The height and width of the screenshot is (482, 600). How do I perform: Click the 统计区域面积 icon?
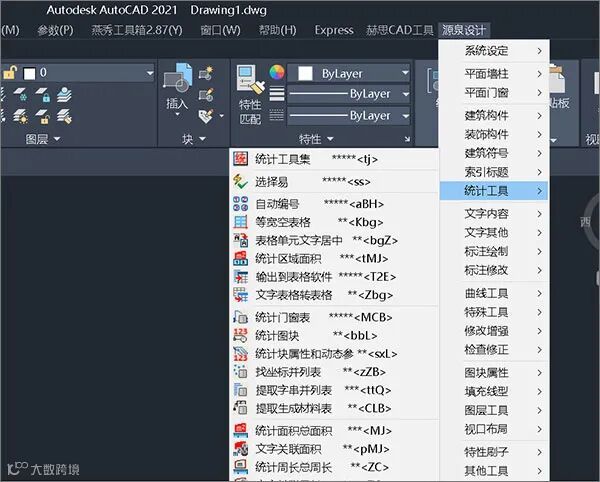point(240,259)
